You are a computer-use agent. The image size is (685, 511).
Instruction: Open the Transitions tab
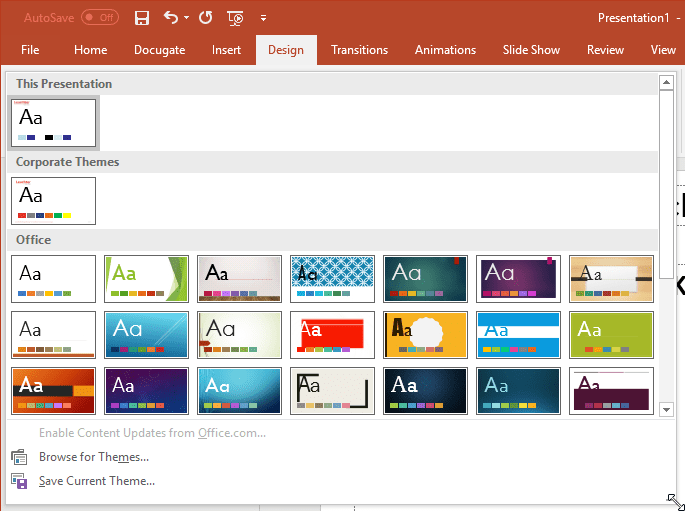tap(360, 50)
